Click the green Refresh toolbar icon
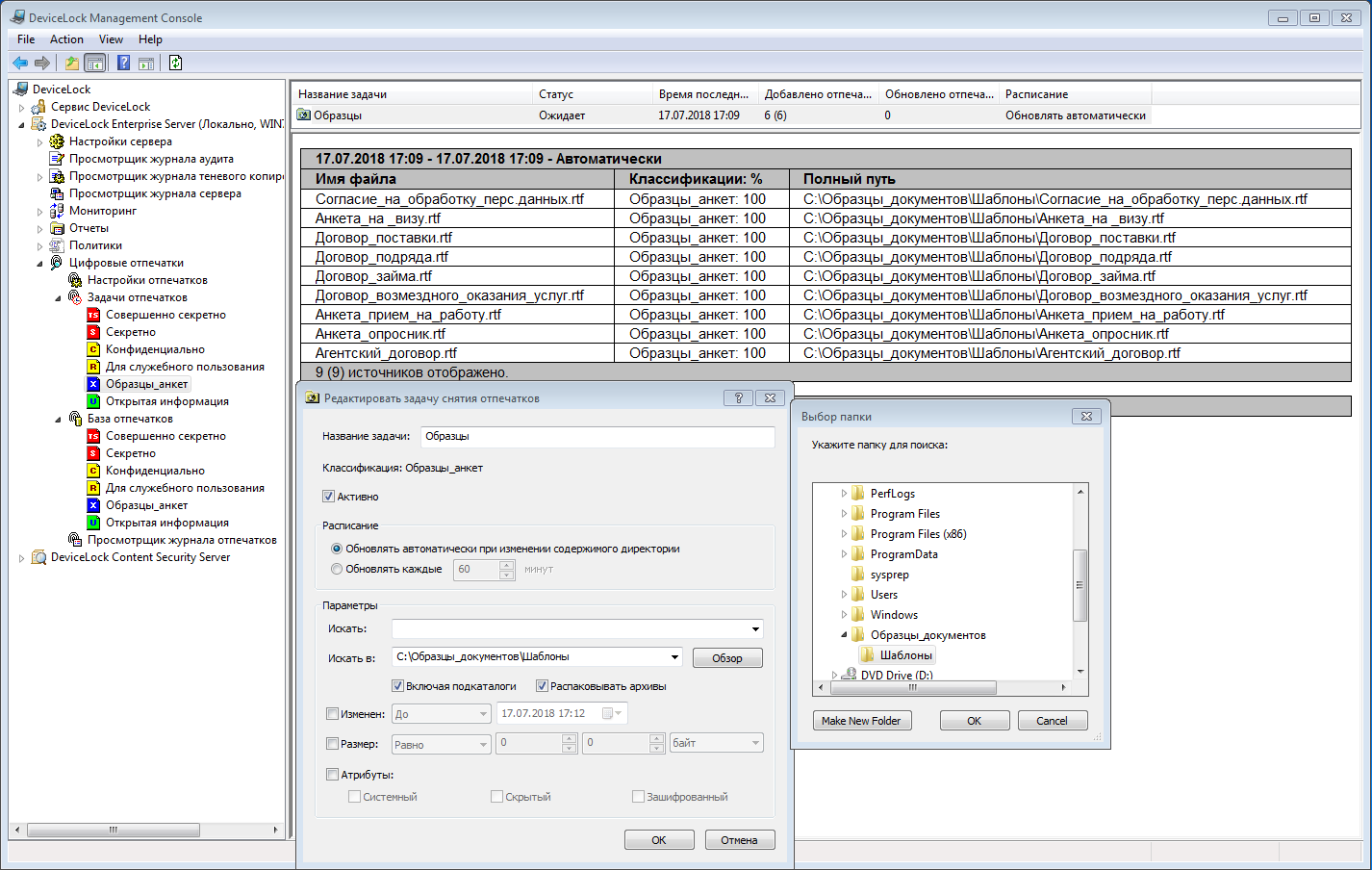This screenshot has width=1372, height=870. (175, 64)
